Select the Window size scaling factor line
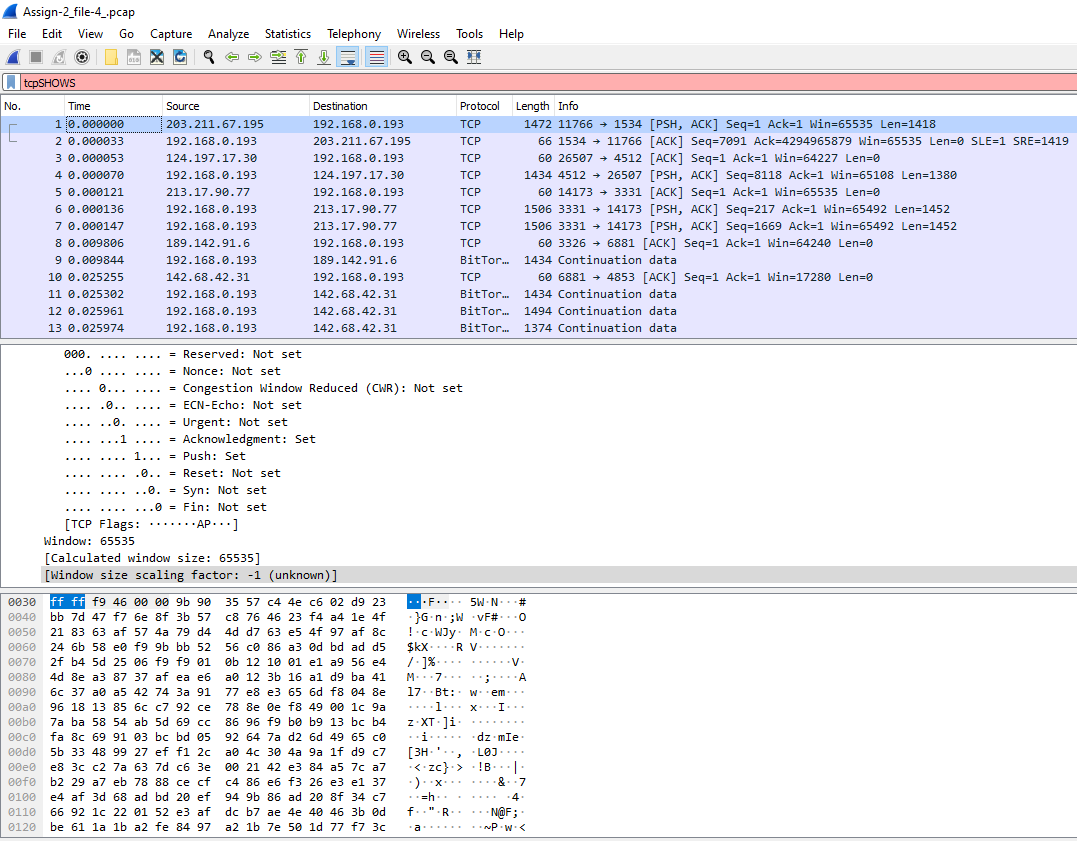 [188, 574]
